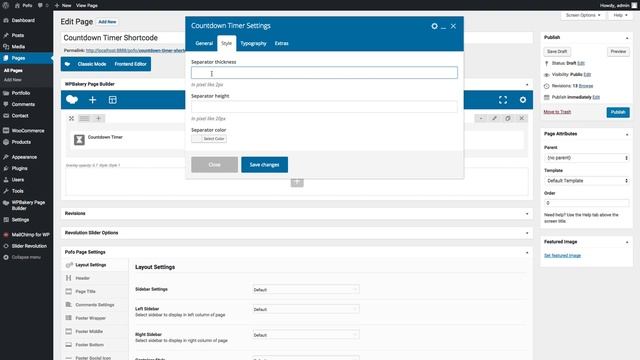Open the Help dropdown
The height and width of the screenshot is (360, 640).
tap(620, 15)
